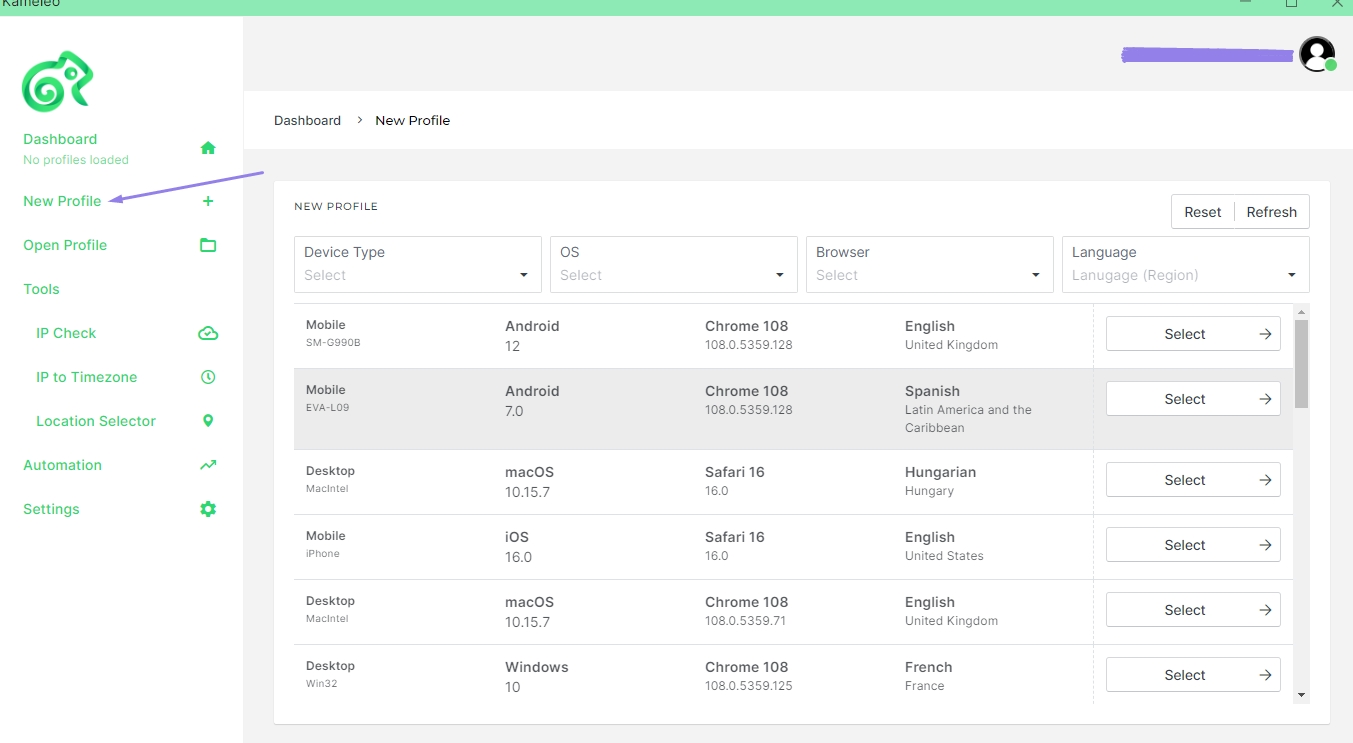The width and height of the screenshot is (1353, 743).
Task: Click the cloud icon next to IP Check
Action: 208,333
